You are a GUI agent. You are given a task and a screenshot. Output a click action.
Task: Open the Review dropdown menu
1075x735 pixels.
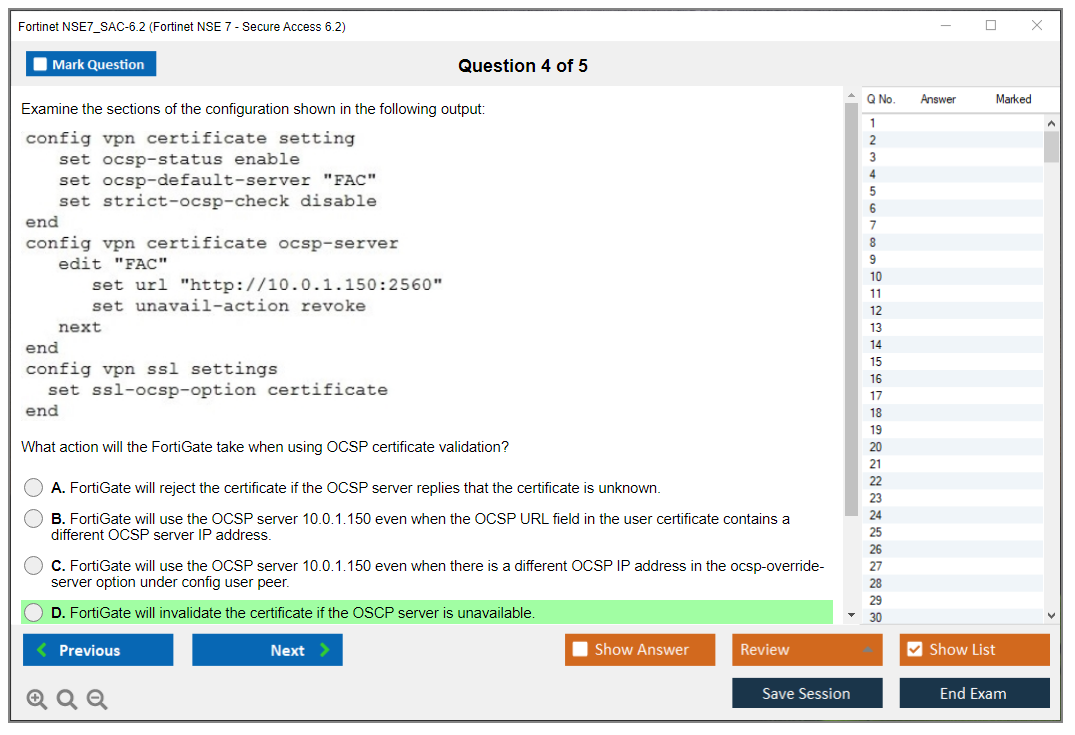[807, 650]
